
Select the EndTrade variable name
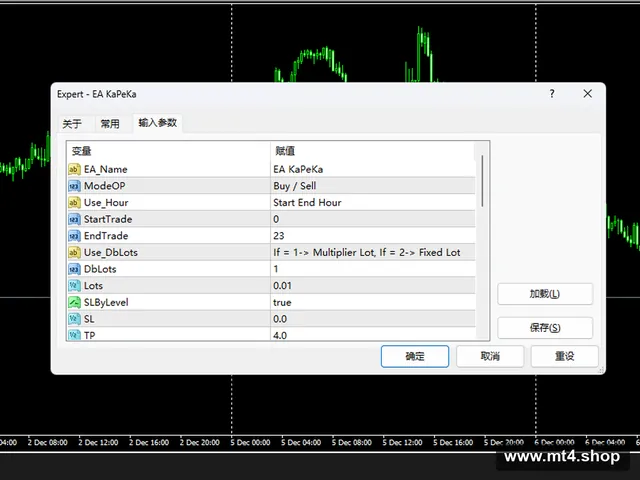106,236
